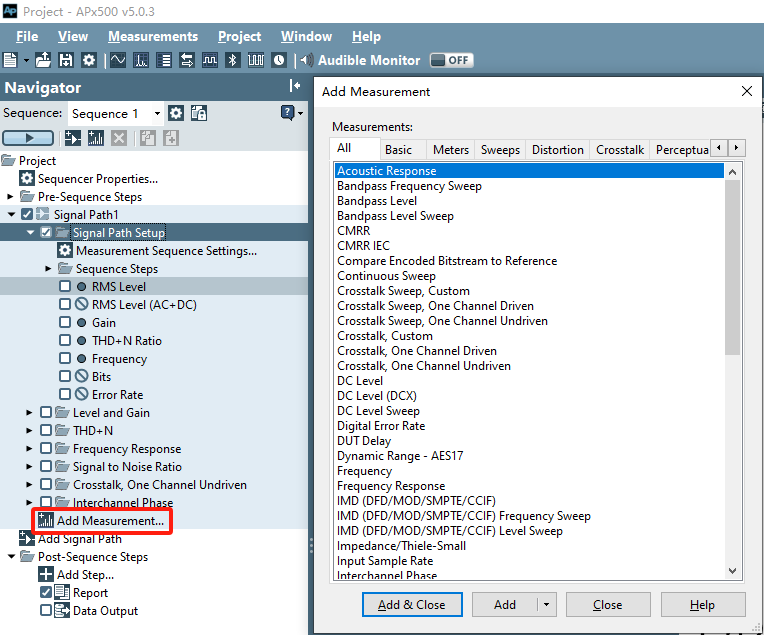Open the Project menu
Image resolution: width=764 pixels, height=635 pixels.
(239, 37)
